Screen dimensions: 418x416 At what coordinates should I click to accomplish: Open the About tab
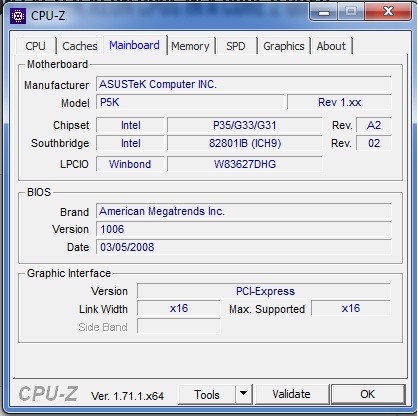[x=331, y=46]
